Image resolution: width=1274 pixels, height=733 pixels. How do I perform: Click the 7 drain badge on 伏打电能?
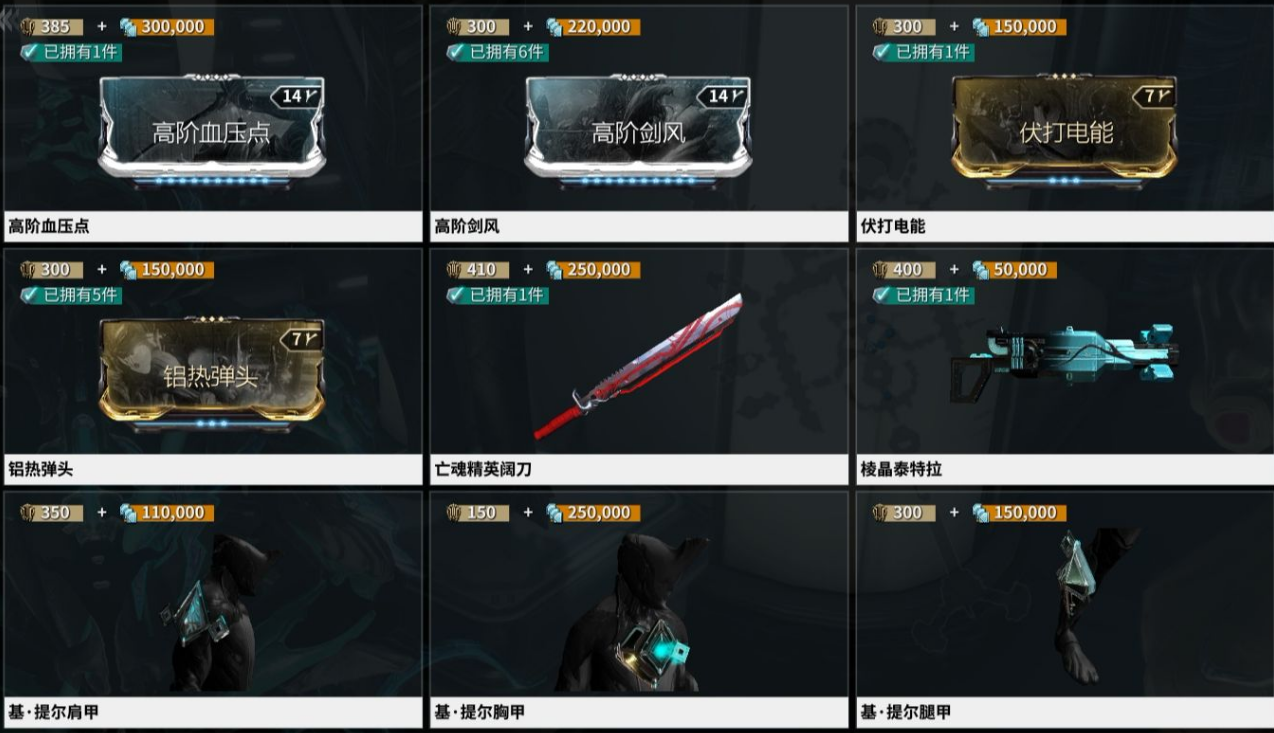(1155, 96)
